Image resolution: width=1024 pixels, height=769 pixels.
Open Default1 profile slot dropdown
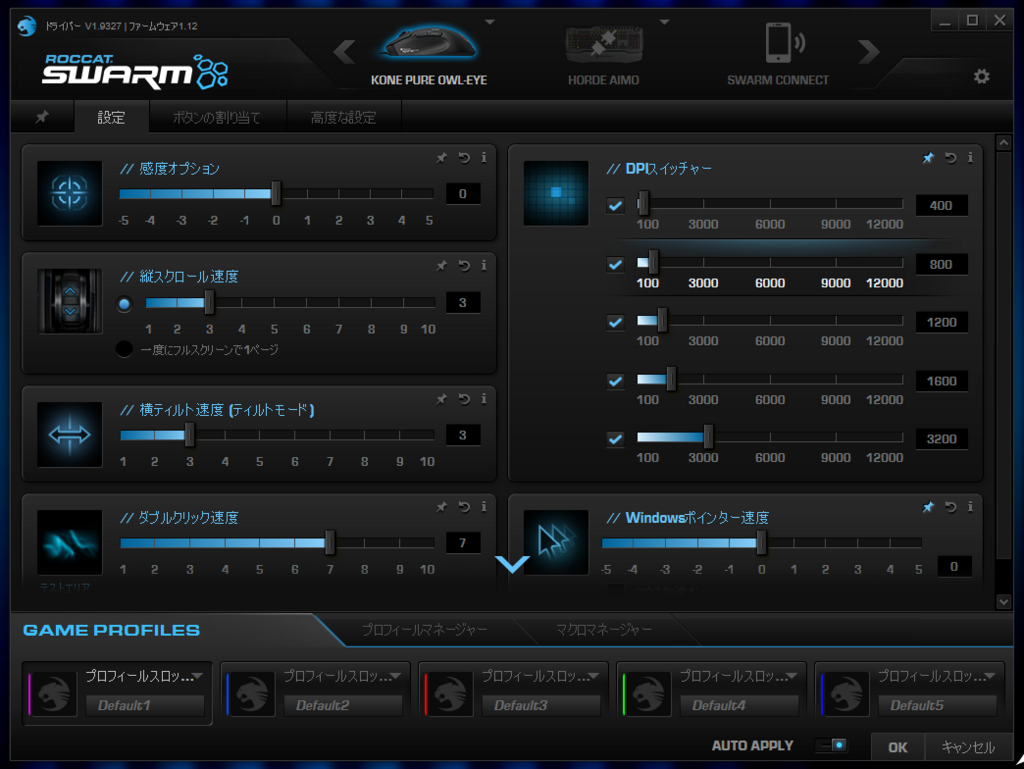click(198, 676)
